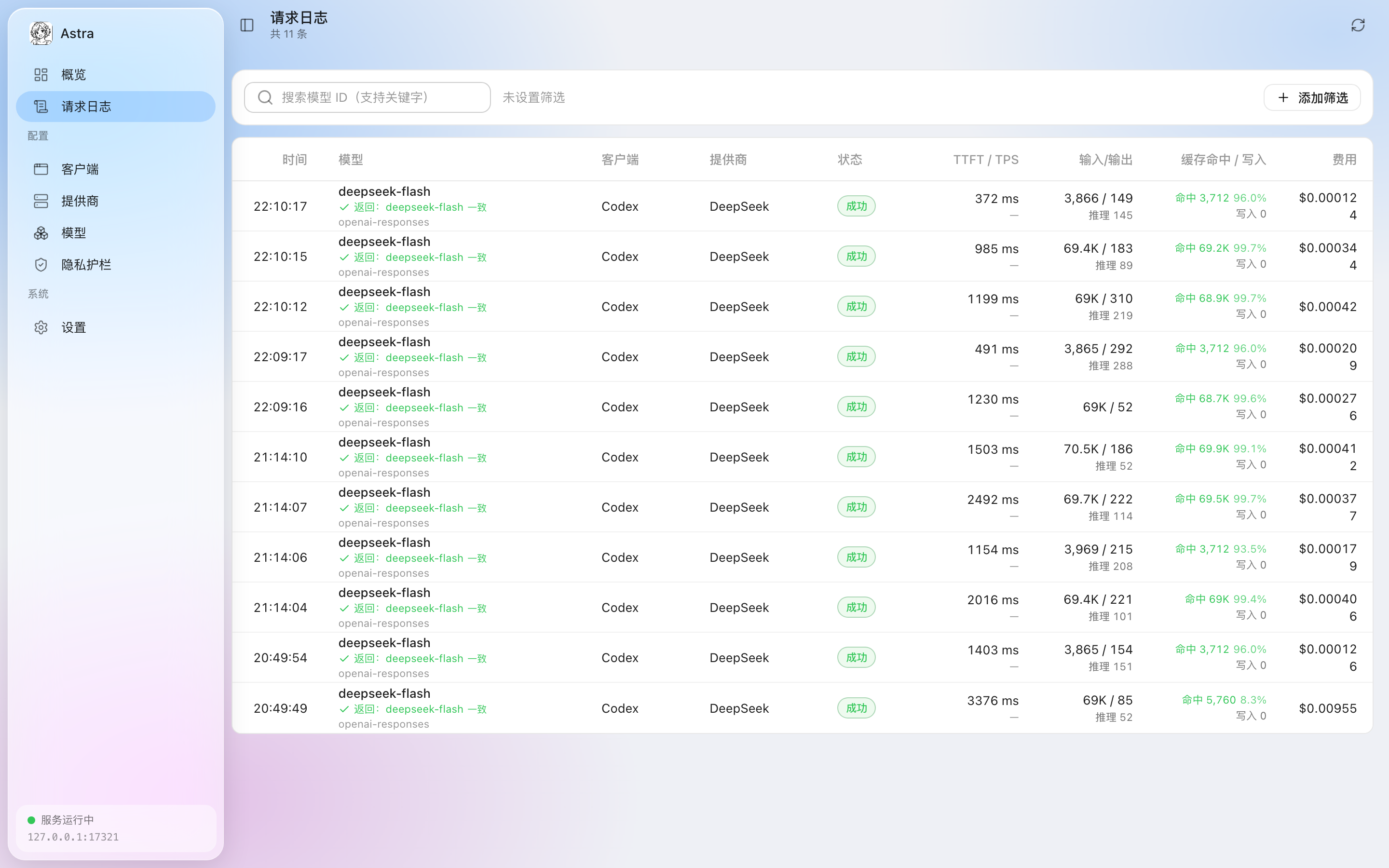Open 隐私护栏 privacy guard page
Viewport: 1389px width, 868px height.
point(115,264)
